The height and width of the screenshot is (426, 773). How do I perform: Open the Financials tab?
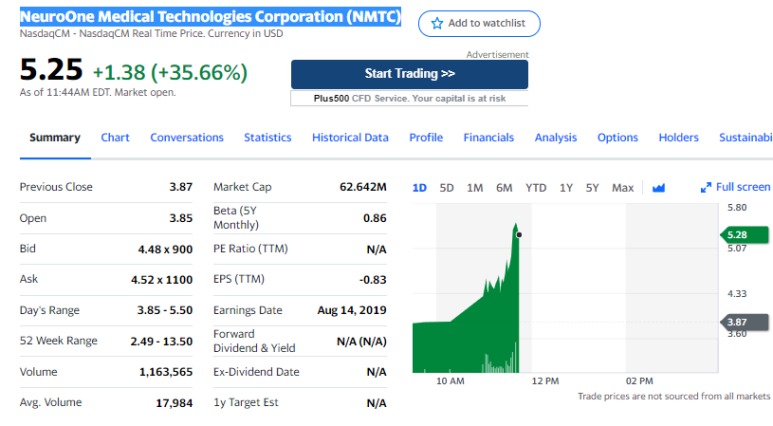489,138
